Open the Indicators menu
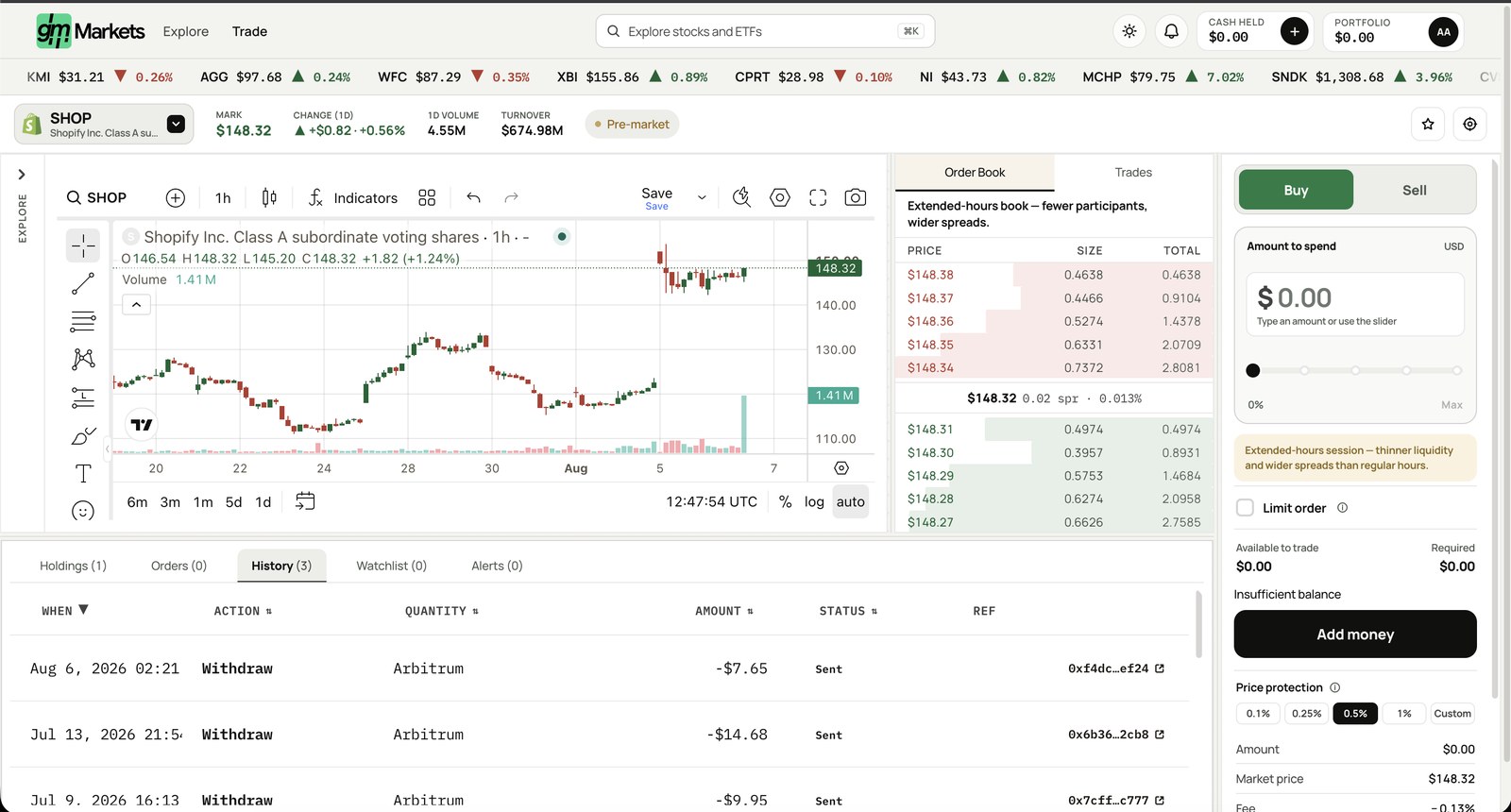 (353, 197)
